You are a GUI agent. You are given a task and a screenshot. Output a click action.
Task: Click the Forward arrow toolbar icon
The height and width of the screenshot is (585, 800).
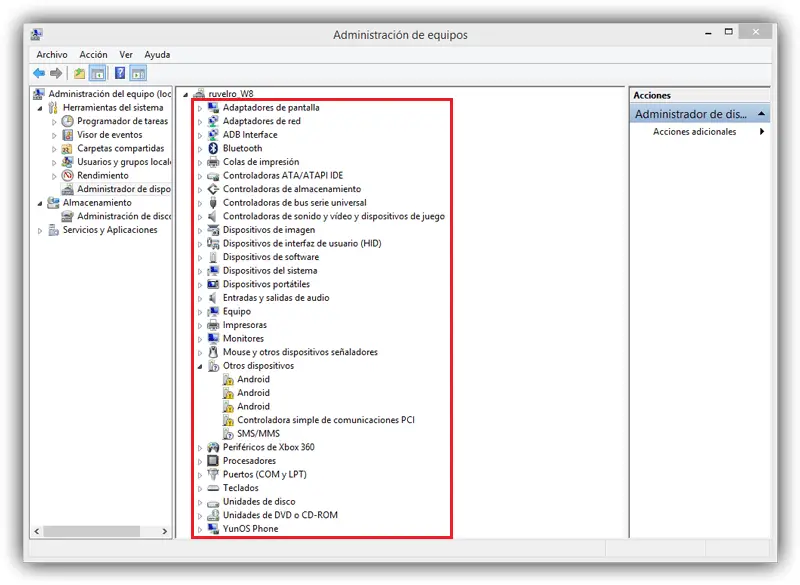56,73
